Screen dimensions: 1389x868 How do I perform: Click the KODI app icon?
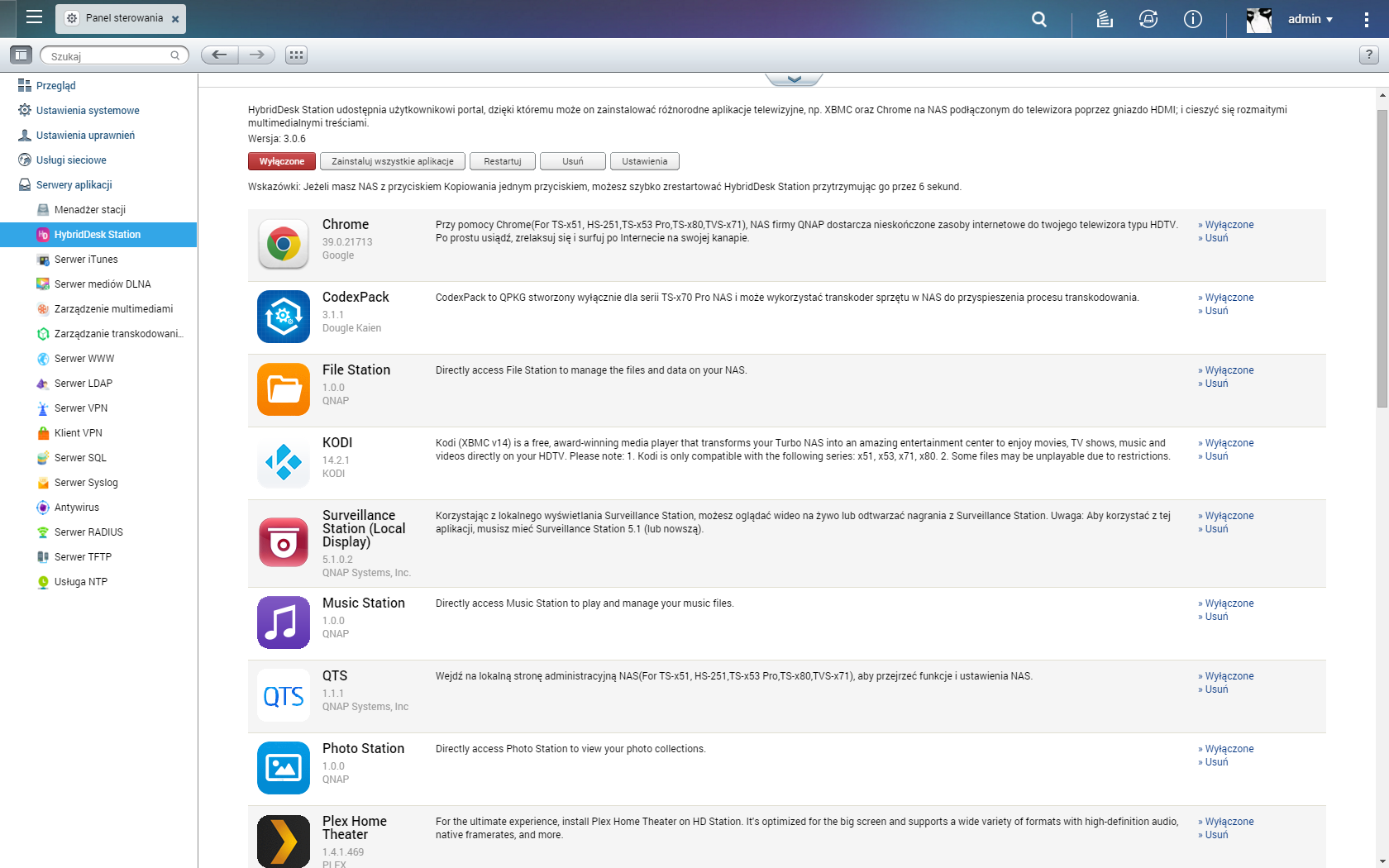click(x=284, y=462)
